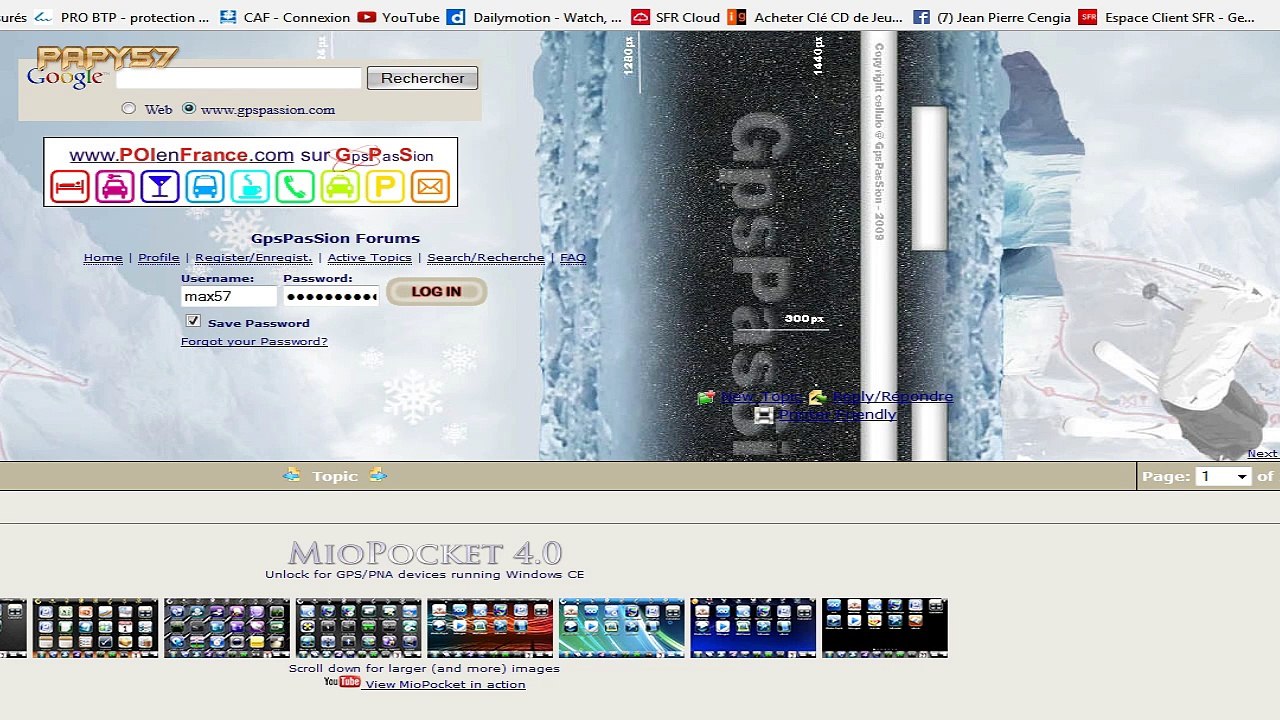Viewport: 1280px width, 720px height.
Task: Click the Register/Enregist. link
Action: [x=254, y=257]
